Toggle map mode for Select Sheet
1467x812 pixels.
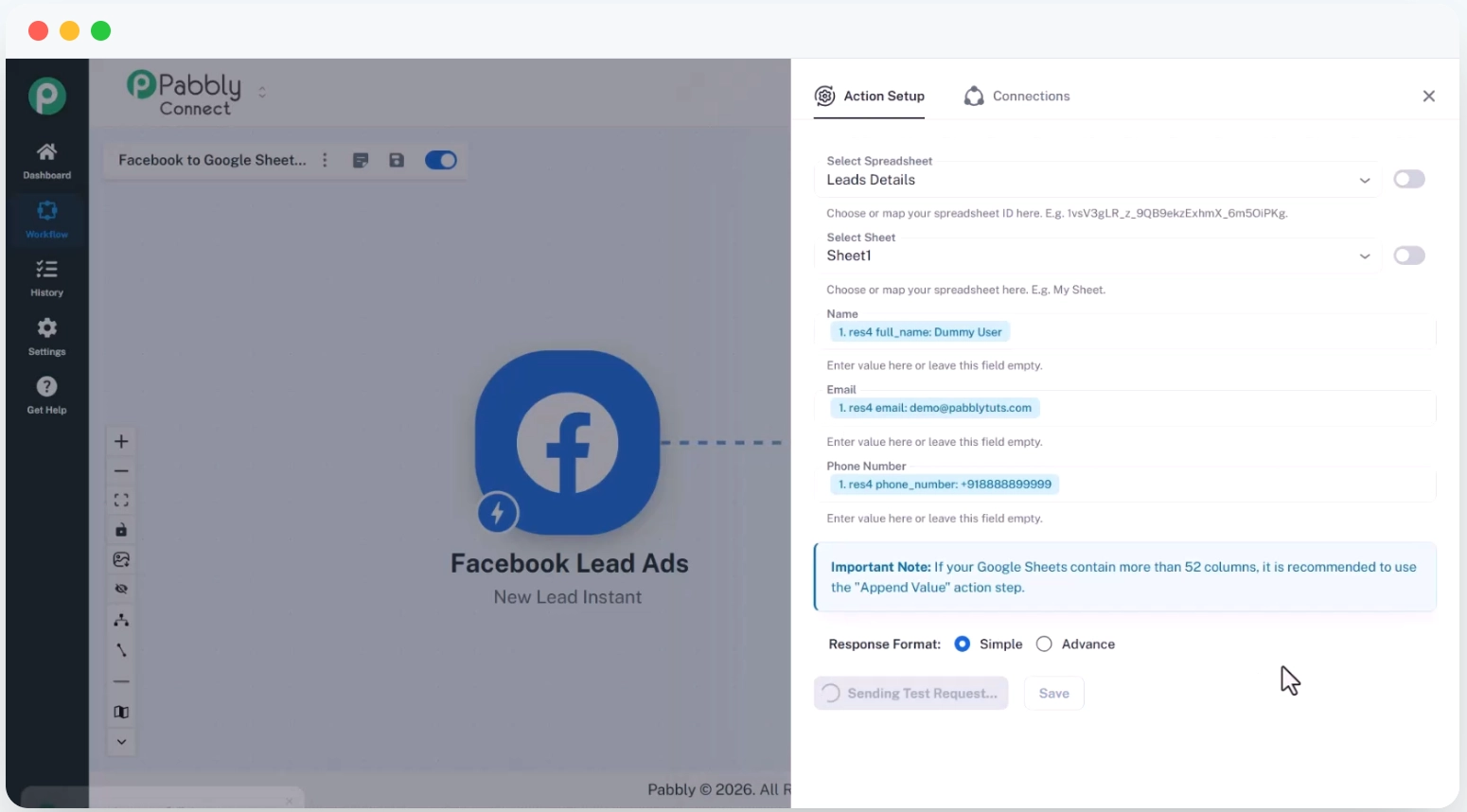tap(1409, 256)
